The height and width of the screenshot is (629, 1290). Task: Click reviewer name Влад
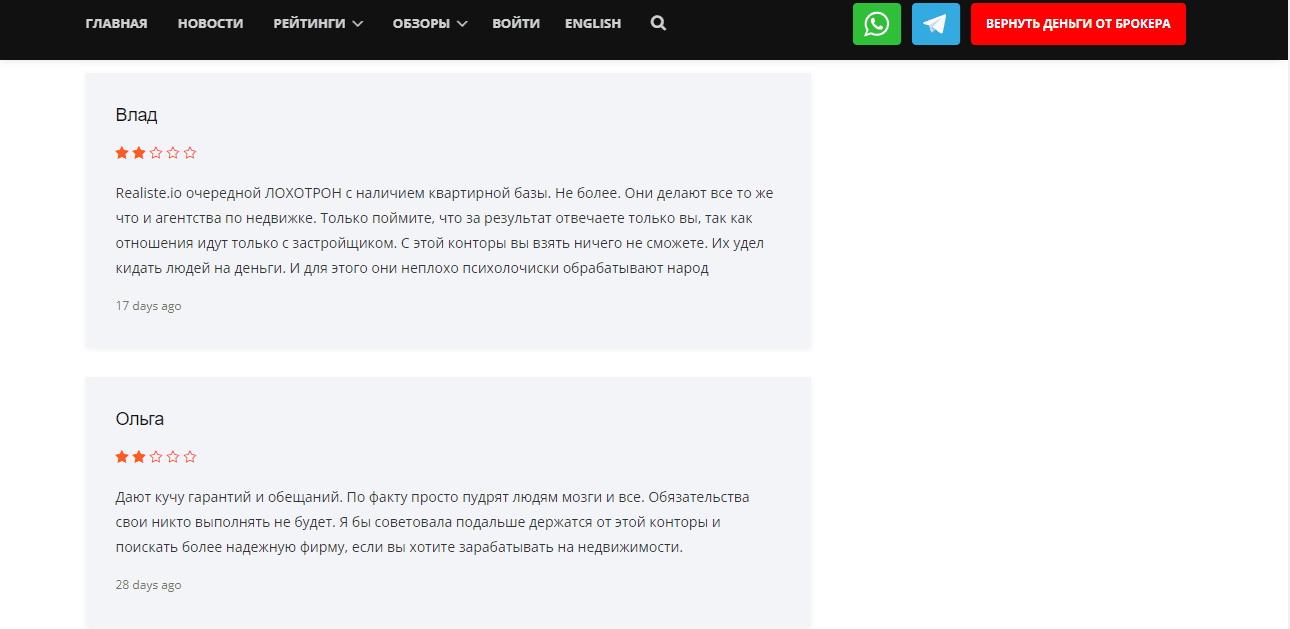pyautogui.click(x=136, y=115)
